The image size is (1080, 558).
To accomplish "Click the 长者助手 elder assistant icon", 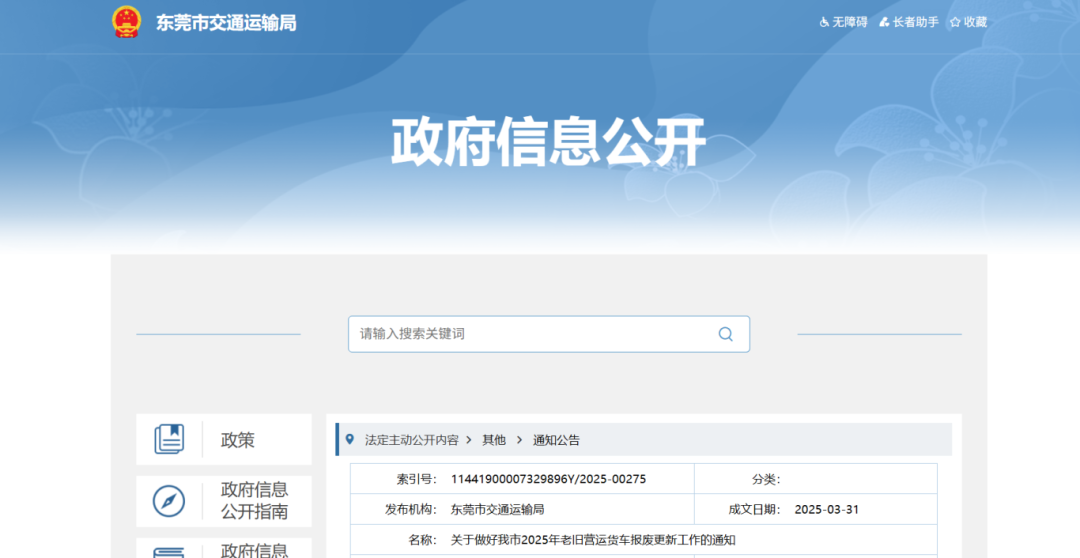I will tap(884, 22).
